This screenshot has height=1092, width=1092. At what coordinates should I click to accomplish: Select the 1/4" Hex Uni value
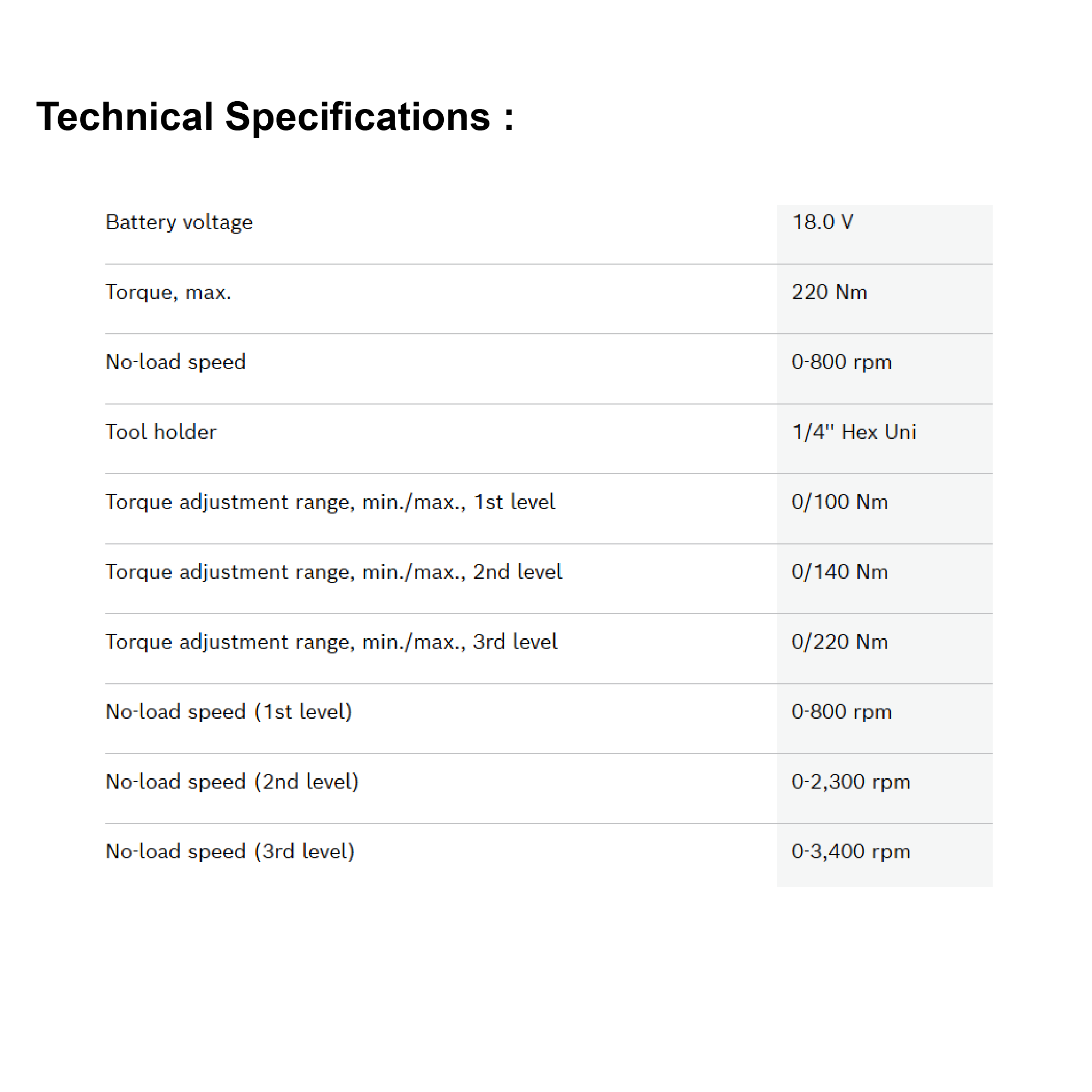pyautogui.click(x=854, y=432)
